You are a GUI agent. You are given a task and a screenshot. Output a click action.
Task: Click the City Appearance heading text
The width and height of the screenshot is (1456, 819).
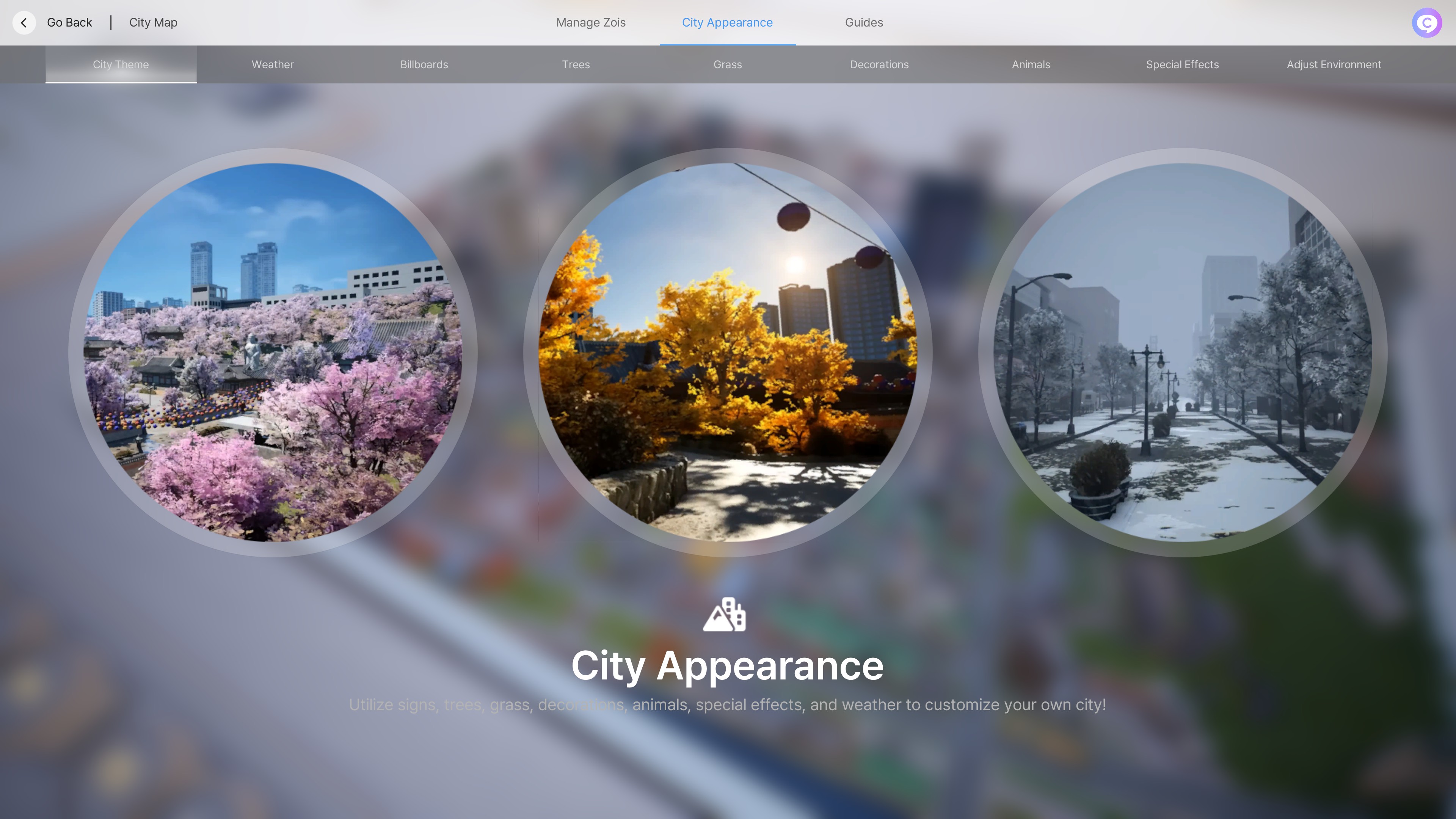click(728, 666)
